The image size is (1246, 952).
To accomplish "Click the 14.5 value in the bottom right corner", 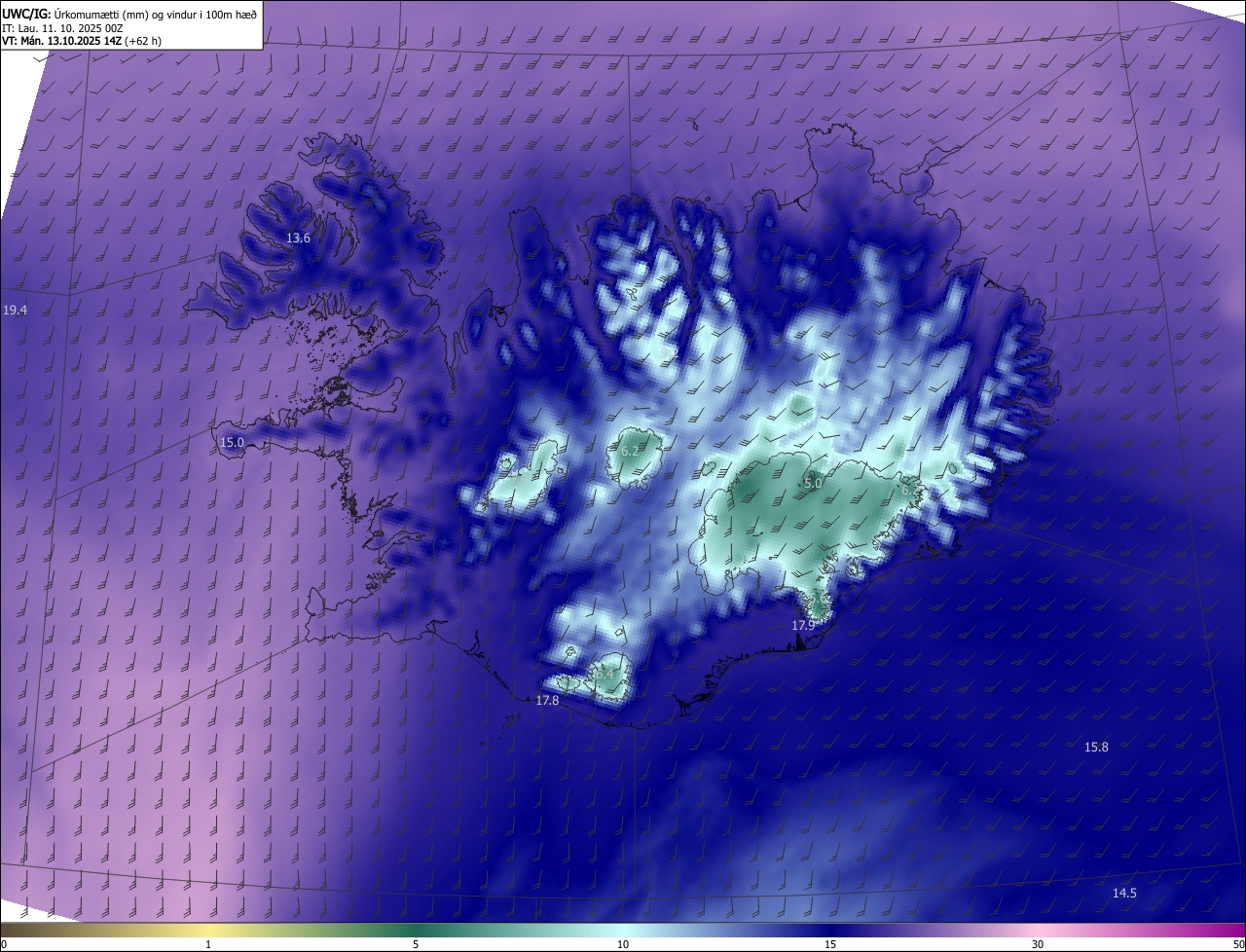I will (1124, 893).
